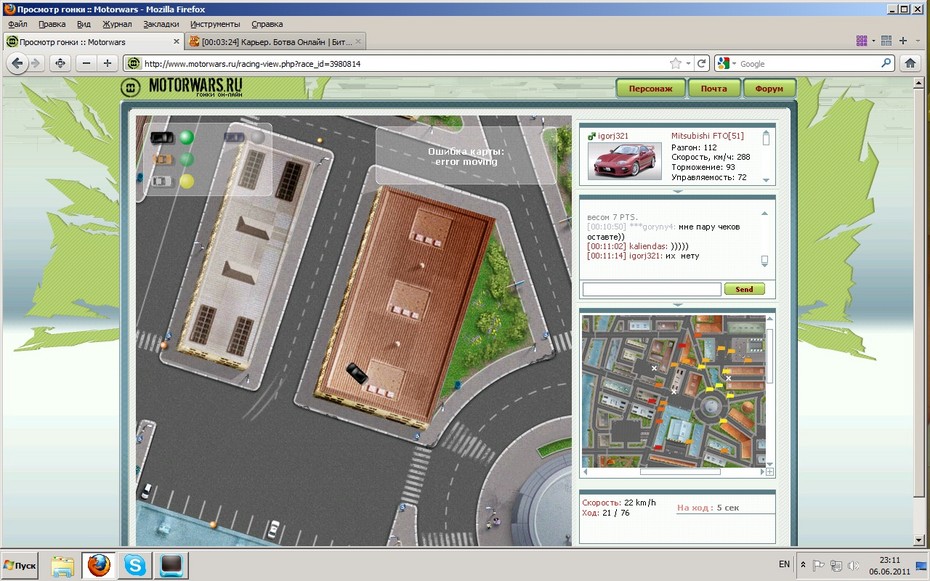
Task: Start the search using the magnifier icon
Action: point(886,63)
